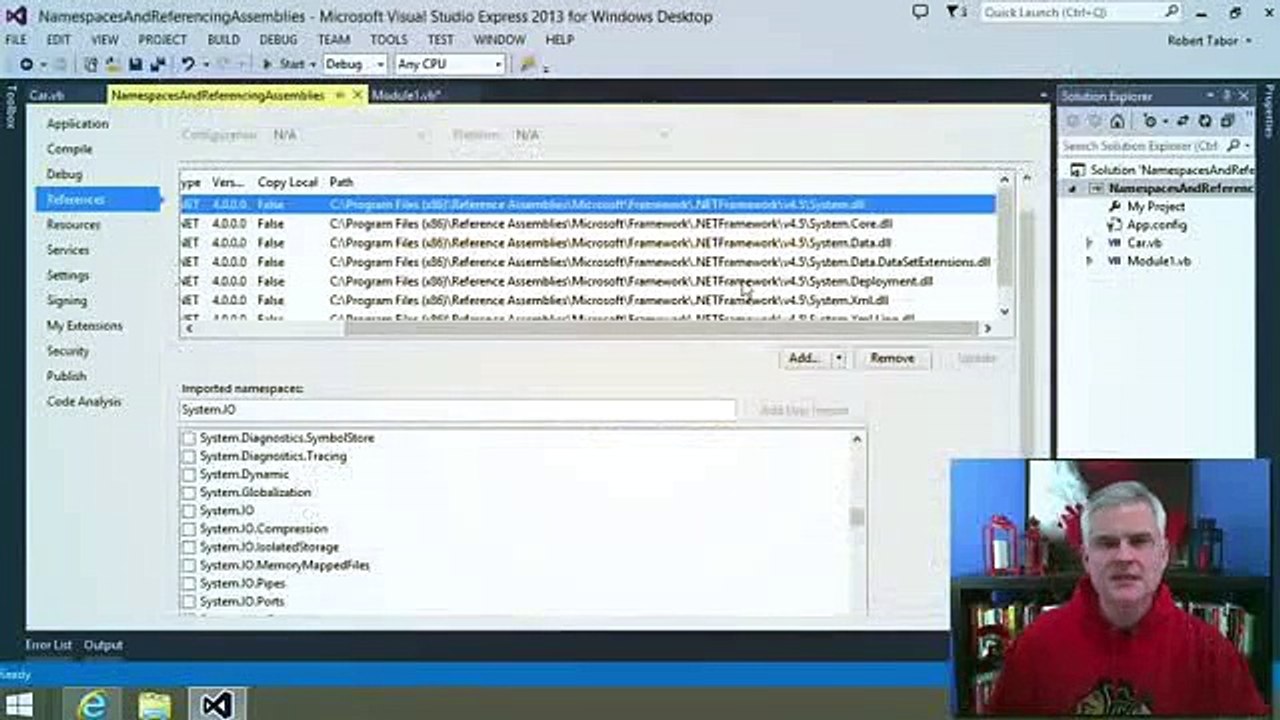Close the NamespacesAndReferencingAssemblies tab

(x=358, y=95)
